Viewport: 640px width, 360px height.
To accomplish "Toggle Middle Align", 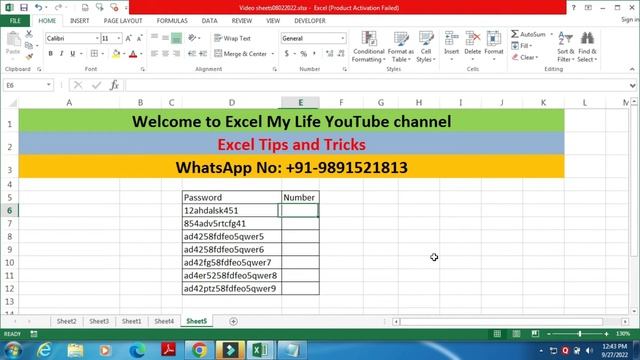I will pyautogui.click(x=165, y=38).
